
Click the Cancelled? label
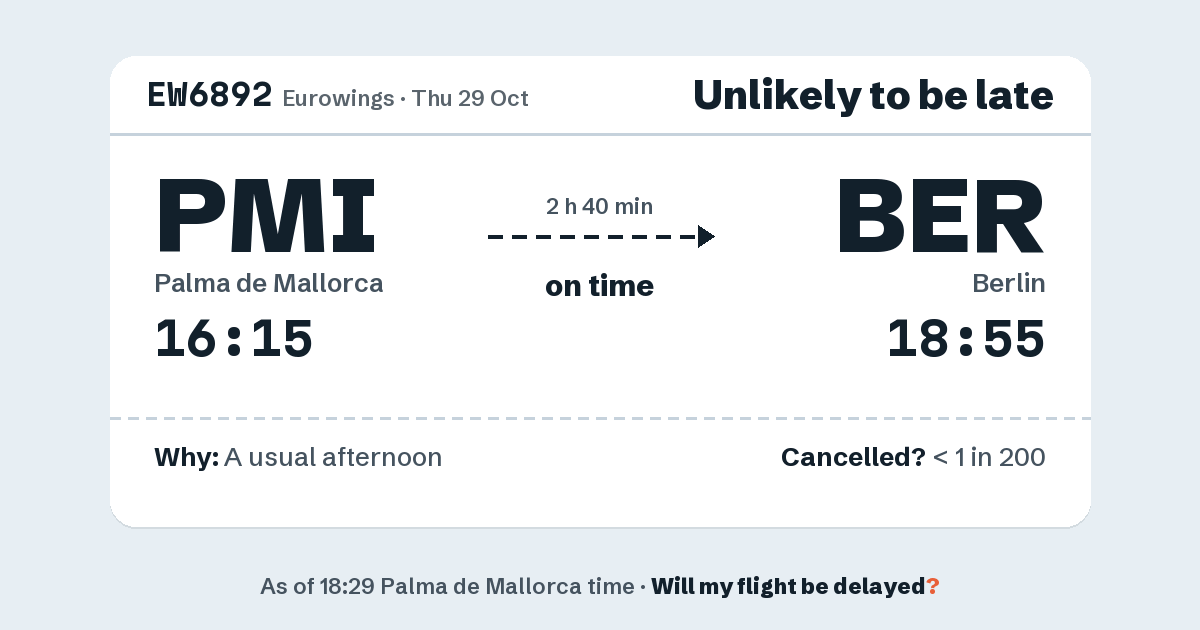pos(853,458)
